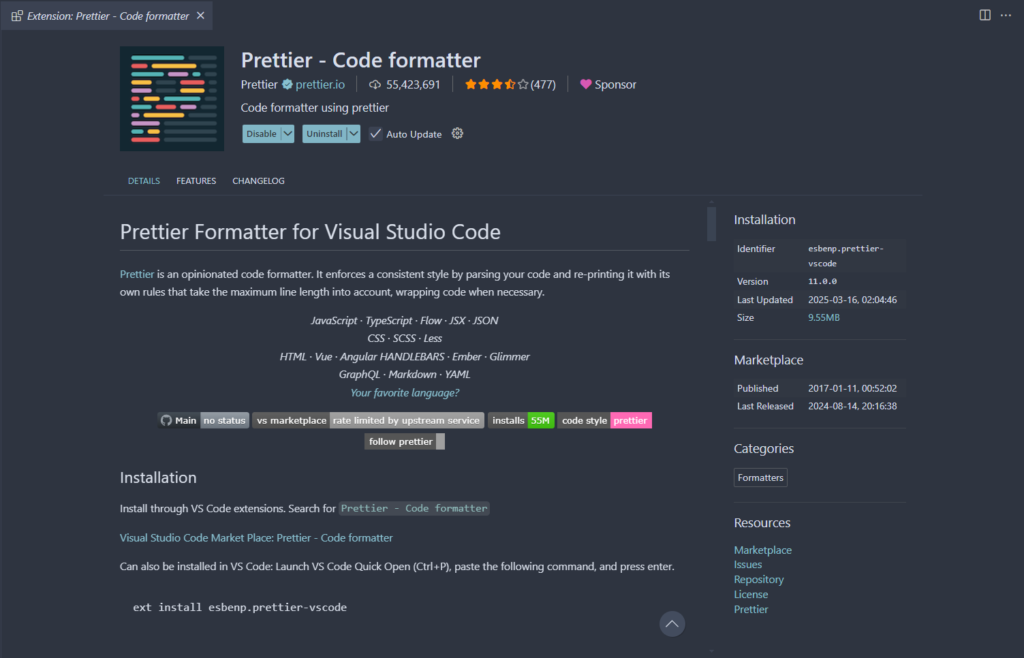The image size is (1024, 658).
Task: Open the More Actions ellipsis menu
Action: click(1006, 15)
